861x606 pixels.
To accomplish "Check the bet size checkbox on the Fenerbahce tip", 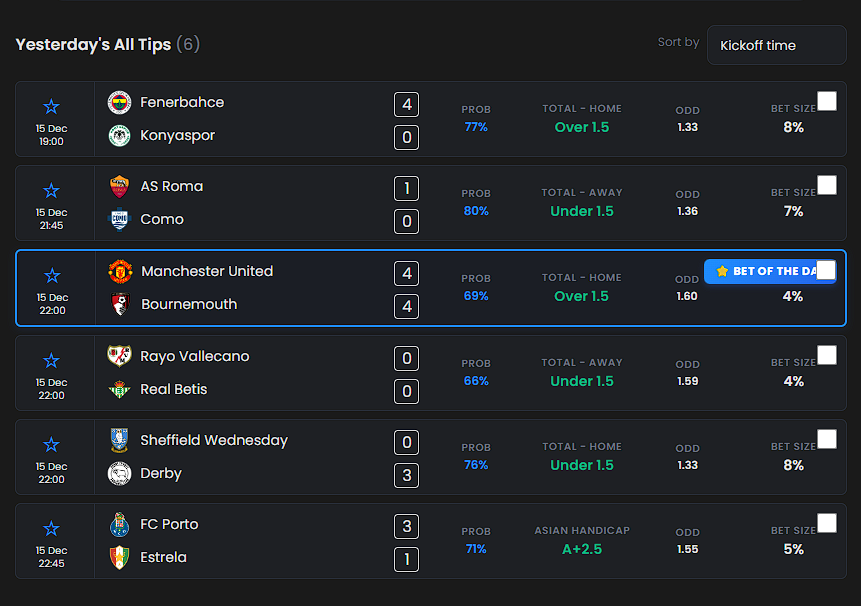I will pyautogui.click(x=827, y=100).
